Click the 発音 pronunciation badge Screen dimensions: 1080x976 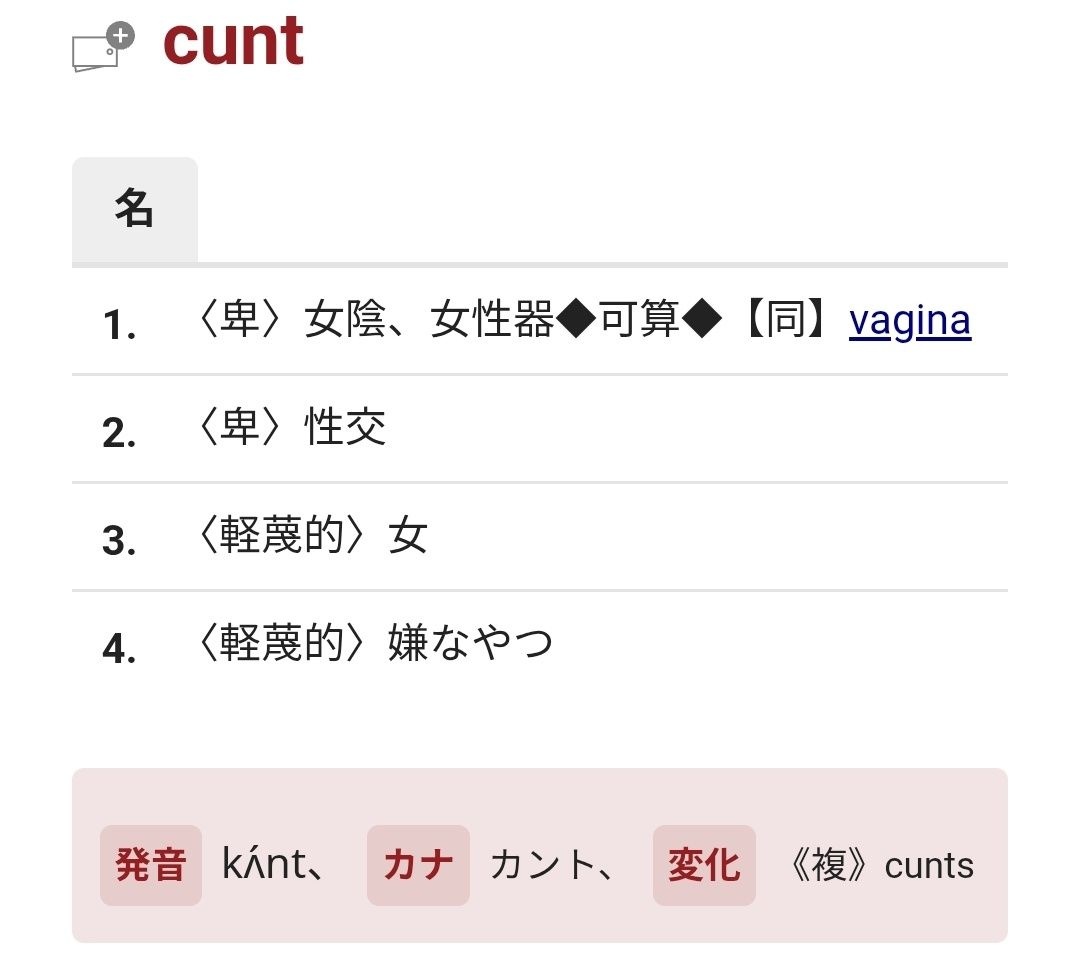[x=151, y=865]
